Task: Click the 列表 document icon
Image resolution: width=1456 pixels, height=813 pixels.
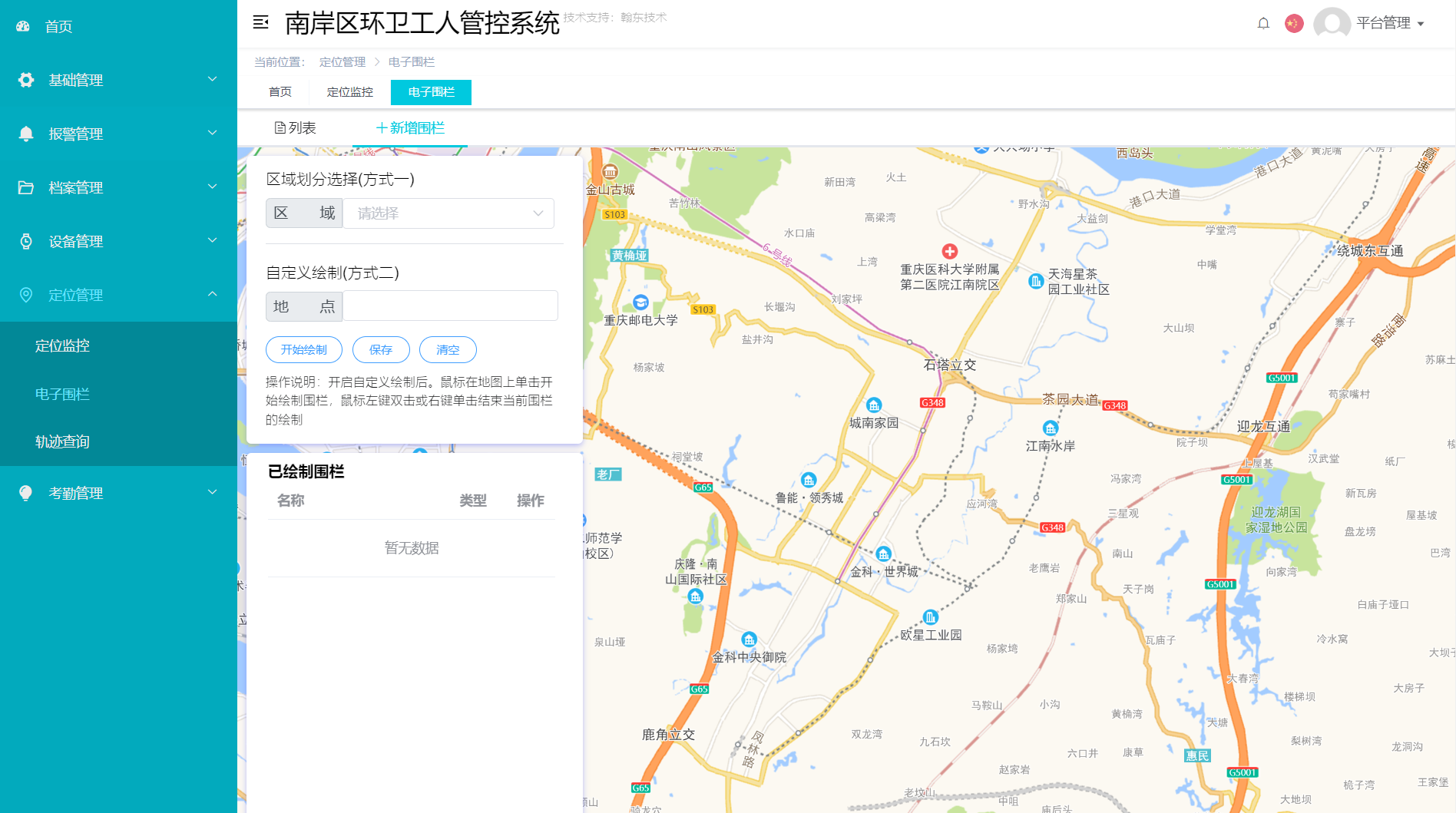Action: (x=280, y=128)
